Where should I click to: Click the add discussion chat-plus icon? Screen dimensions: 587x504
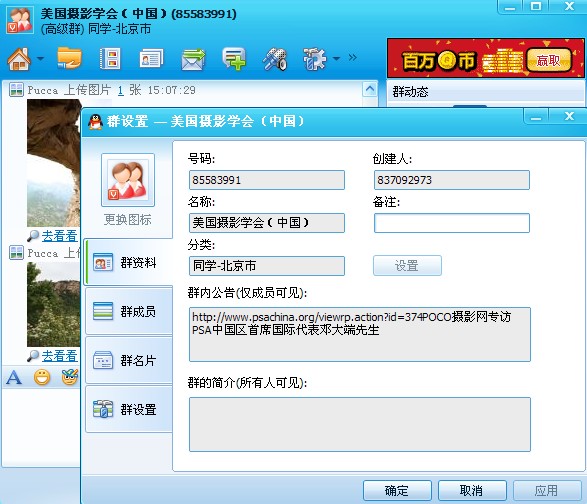pos(234,59)
